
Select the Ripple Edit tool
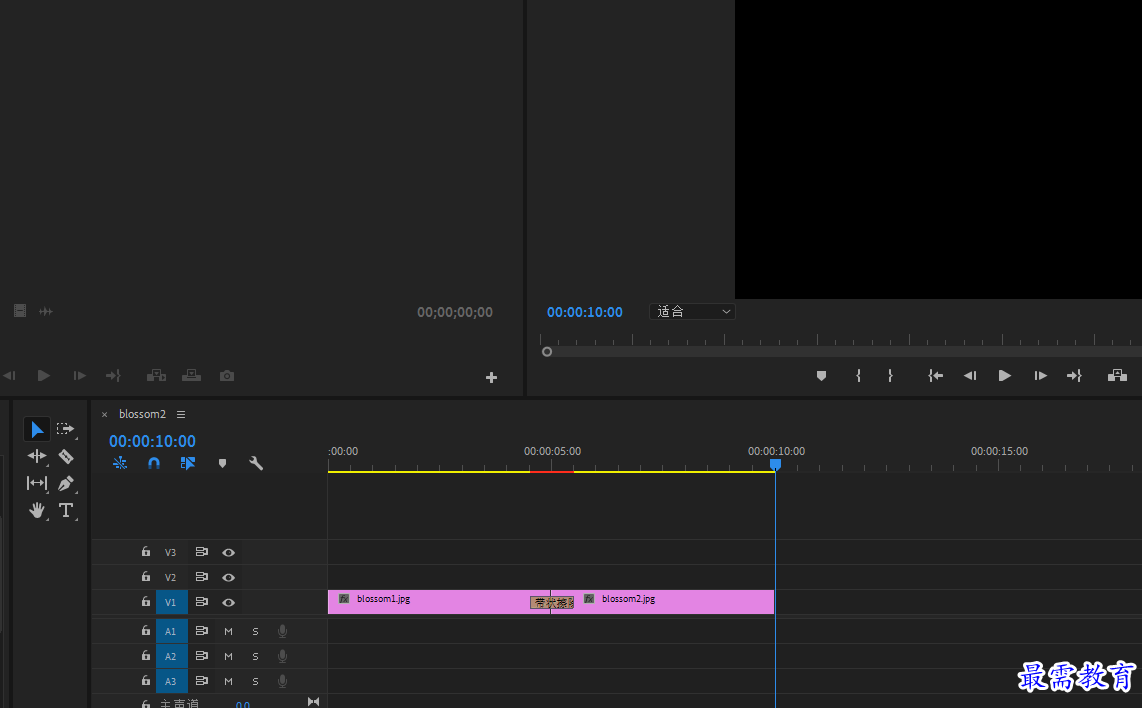pyautogui.click(x=36, y=456)
